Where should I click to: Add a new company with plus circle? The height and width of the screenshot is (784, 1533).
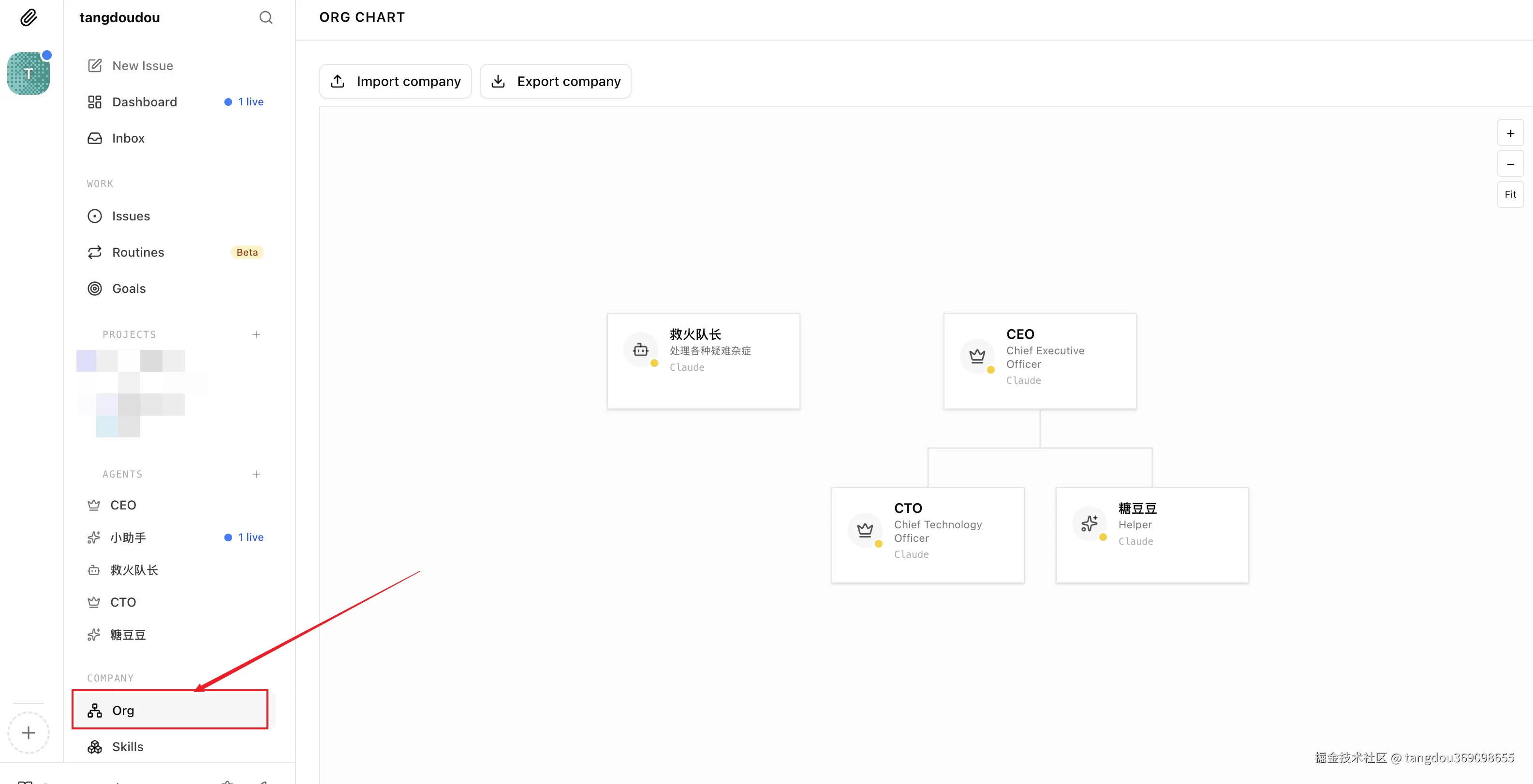(x=29, y=732)
